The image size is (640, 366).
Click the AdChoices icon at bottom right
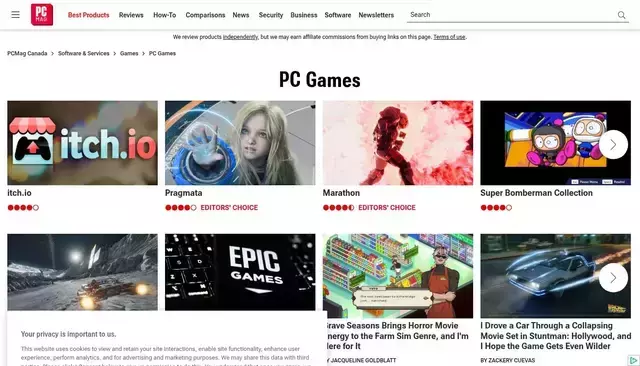(633, 360)
